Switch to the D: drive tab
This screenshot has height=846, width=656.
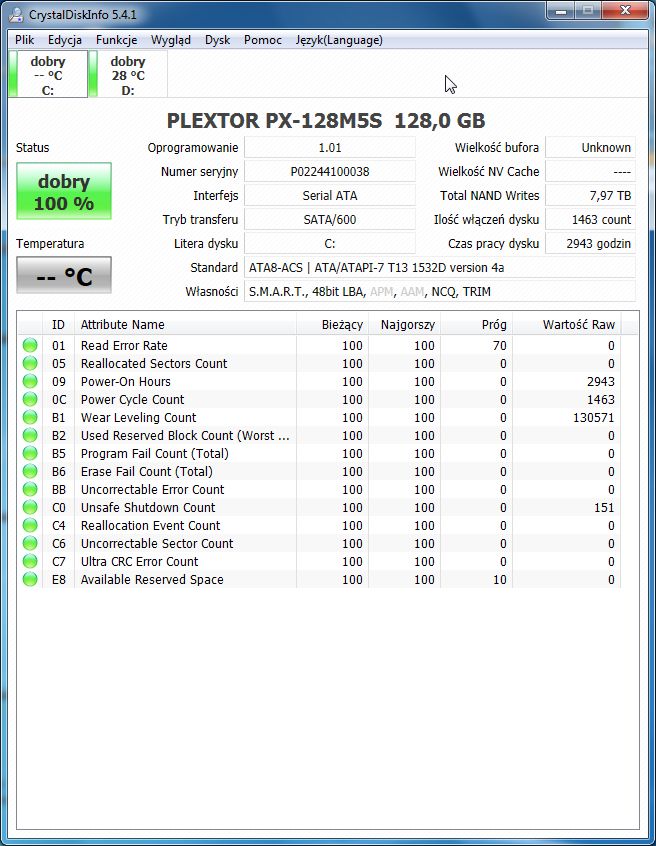pos(128,74)
